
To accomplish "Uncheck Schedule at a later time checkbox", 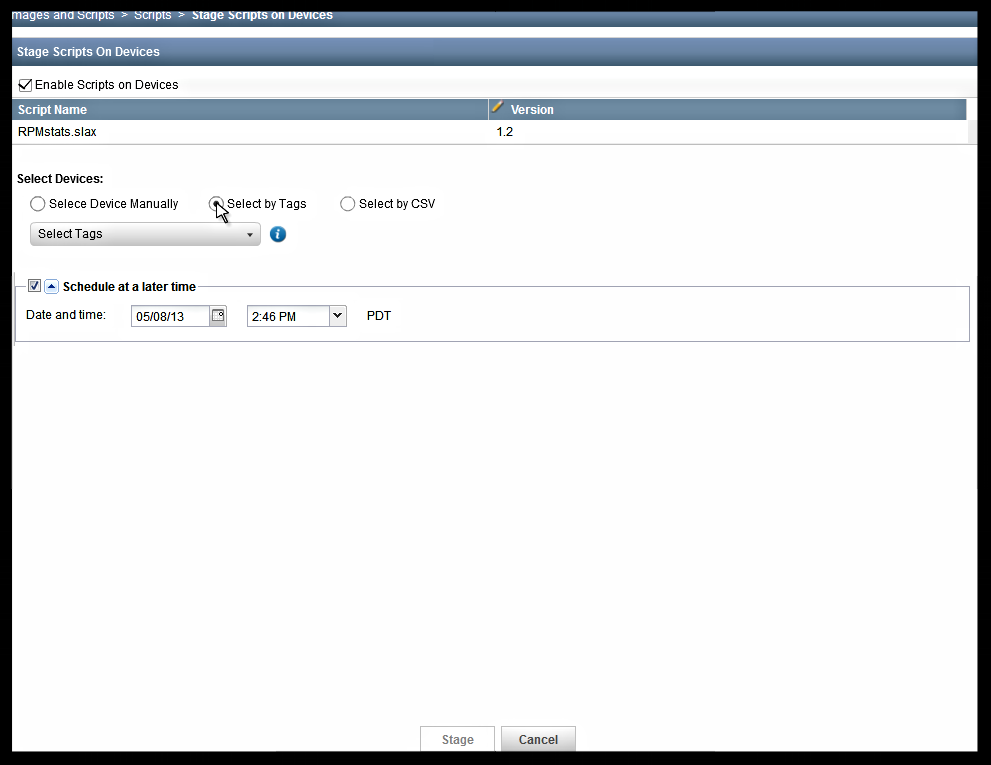I will click(35, 286).
